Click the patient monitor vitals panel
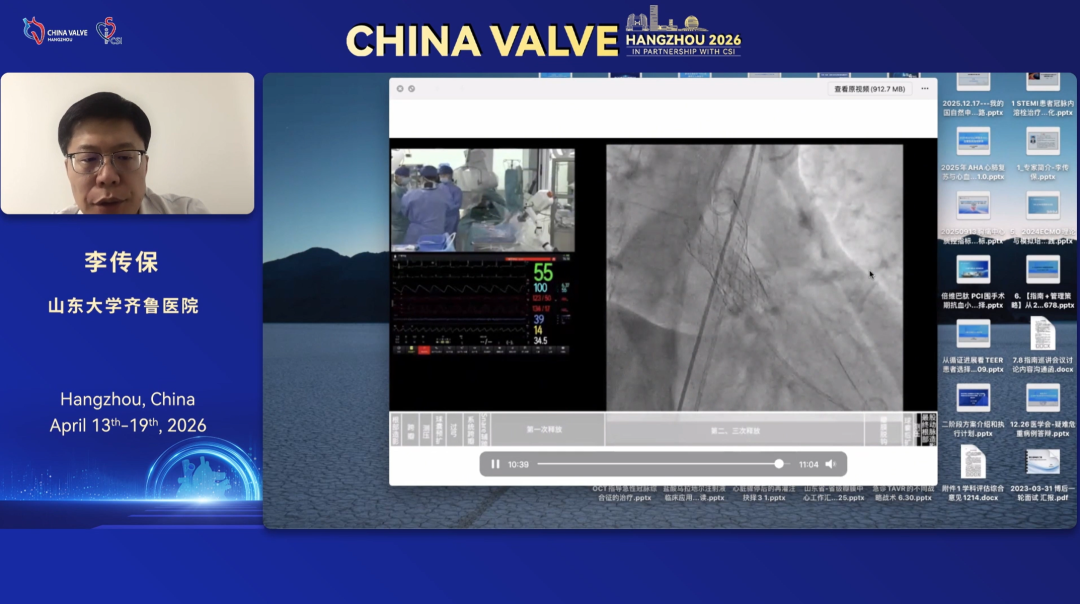 click(x=482, y=304)
